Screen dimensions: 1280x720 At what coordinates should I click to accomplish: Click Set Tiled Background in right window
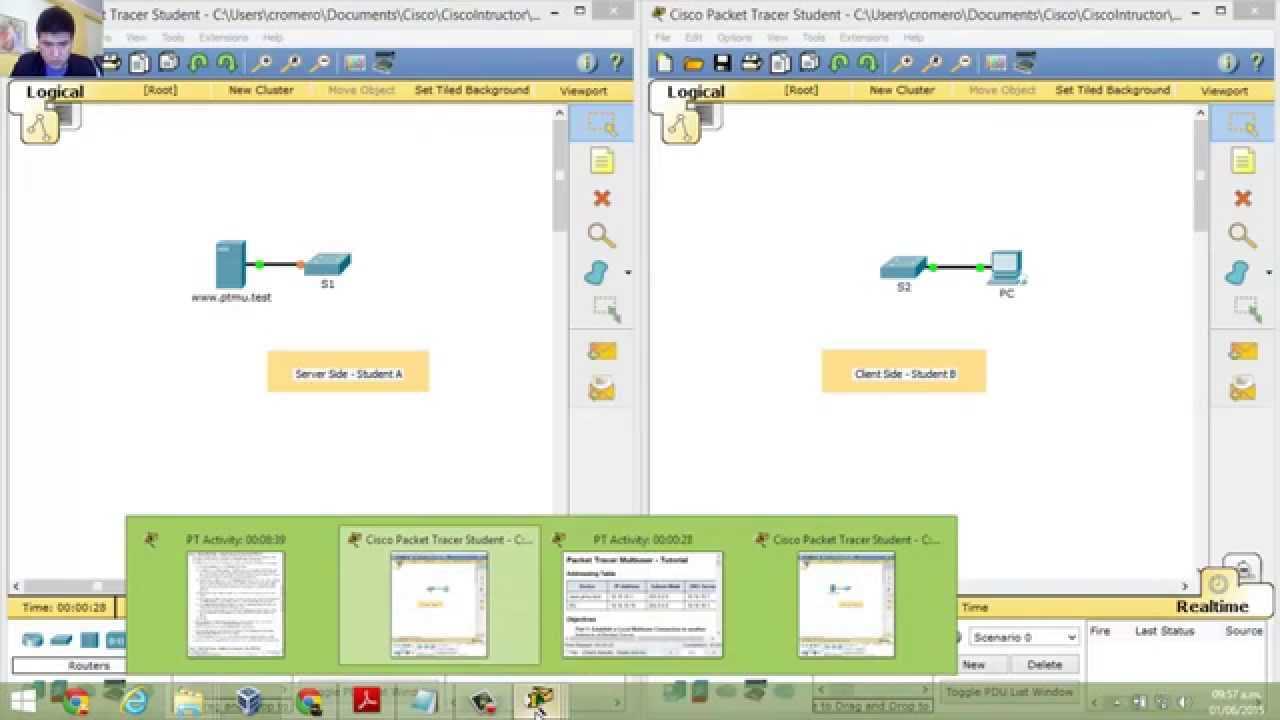[x=1113, y=90]
